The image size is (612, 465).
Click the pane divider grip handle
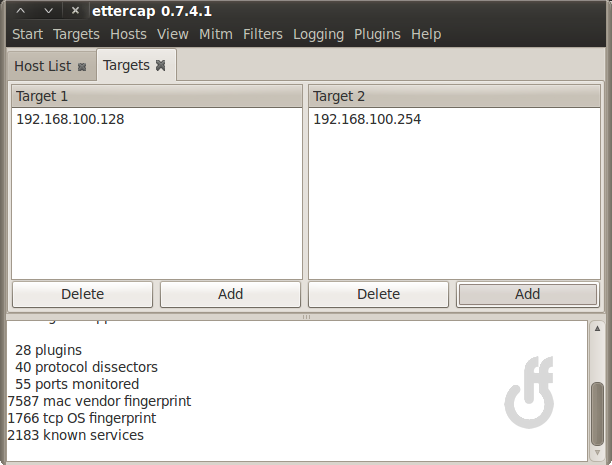click(306, 317)
